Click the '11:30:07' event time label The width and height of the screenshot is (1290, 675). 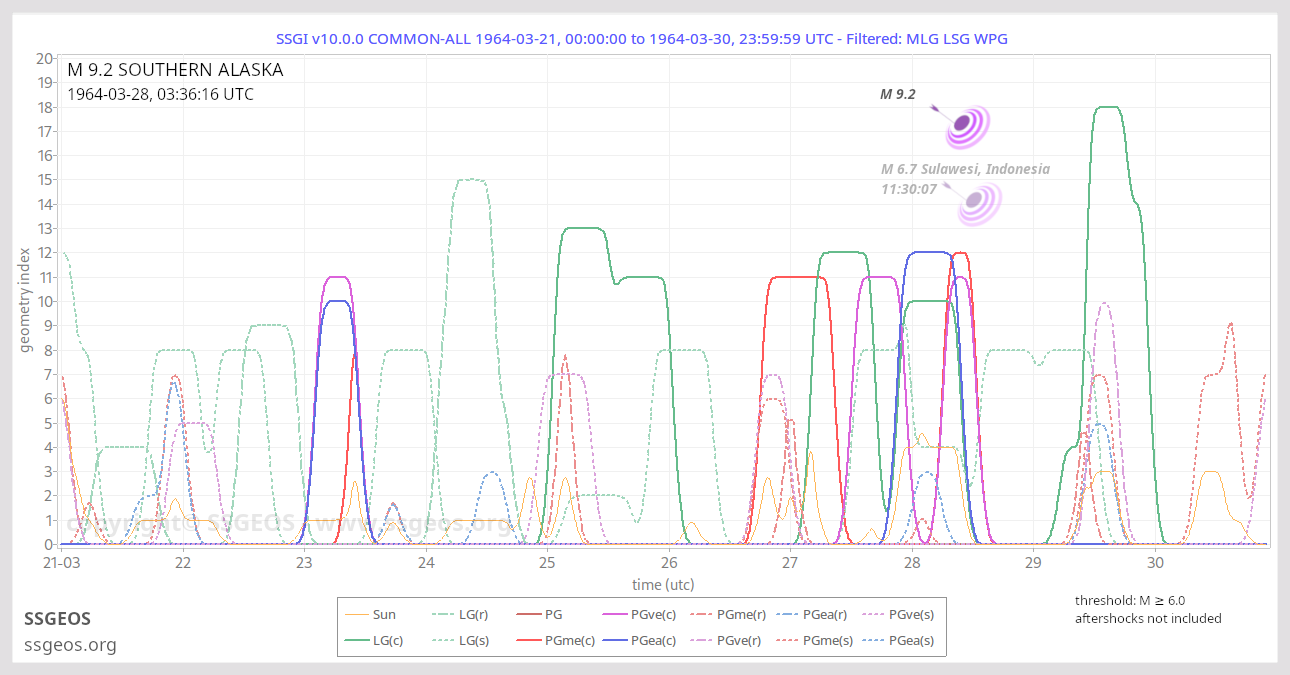coord(909,188)
